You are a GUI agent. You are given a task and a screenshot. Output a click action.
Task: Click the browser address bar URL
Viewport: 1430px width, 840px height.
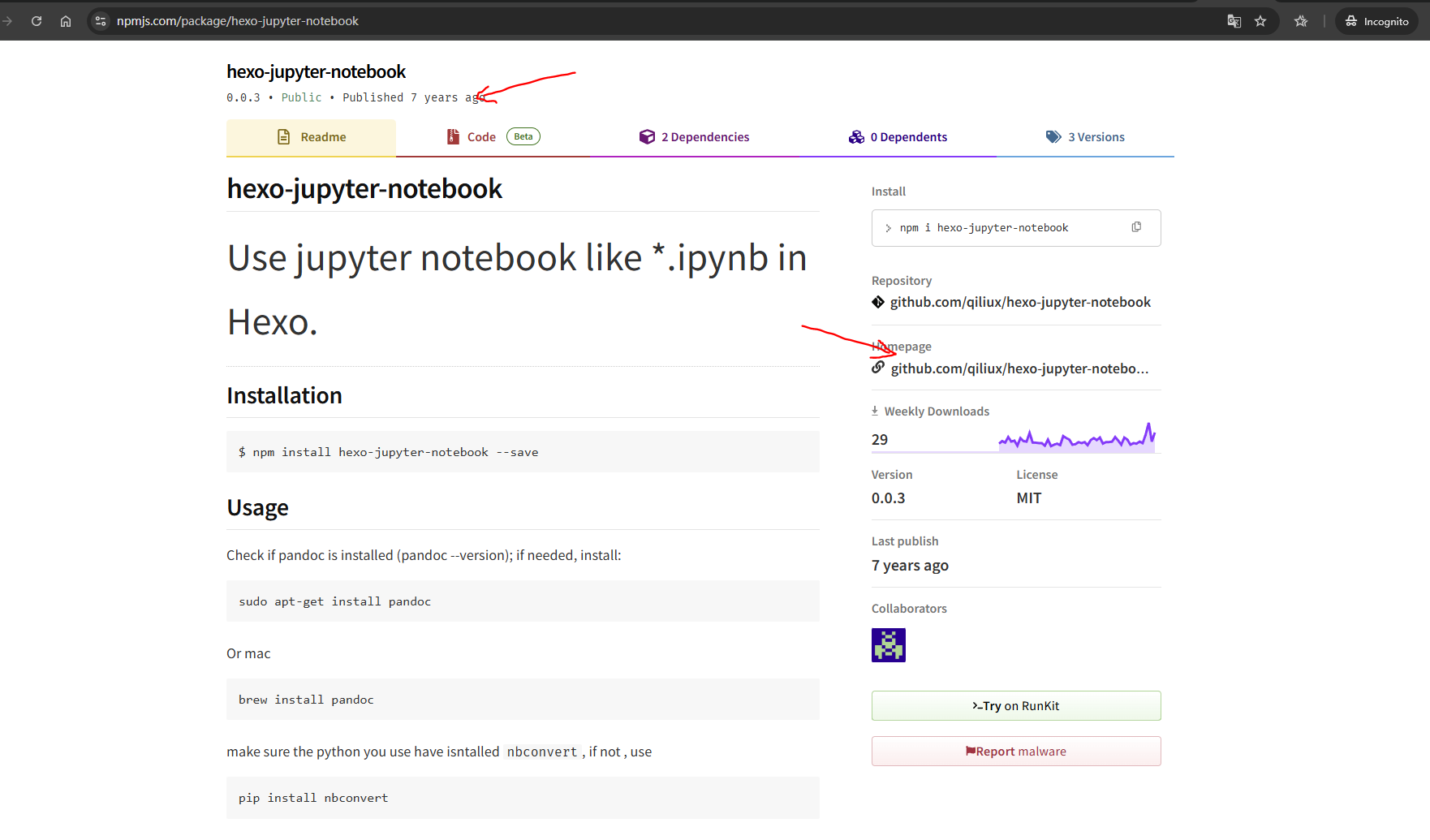(x=237, y=21)
